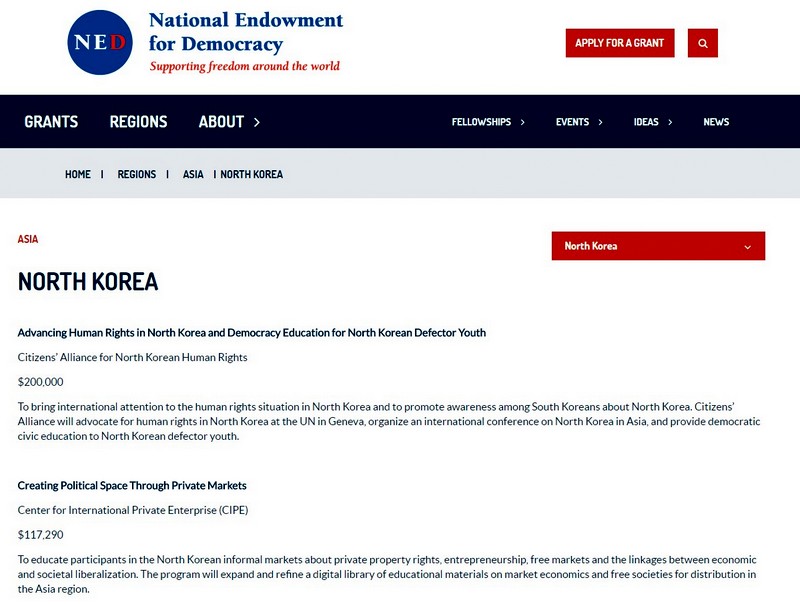This screenshot has width=800, height=604.
Task: Open Advancing Human Rights in North Korea grant
Action: (x=252, y=333)
